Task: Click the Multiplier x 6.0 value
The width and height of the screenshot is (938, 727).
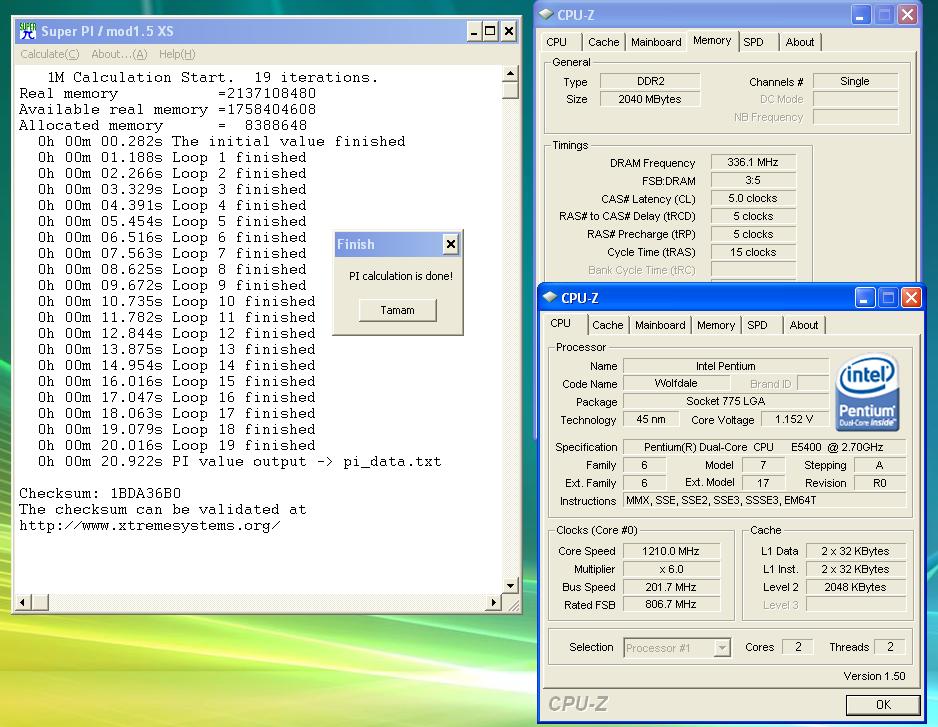Action: tap(671, 569)
